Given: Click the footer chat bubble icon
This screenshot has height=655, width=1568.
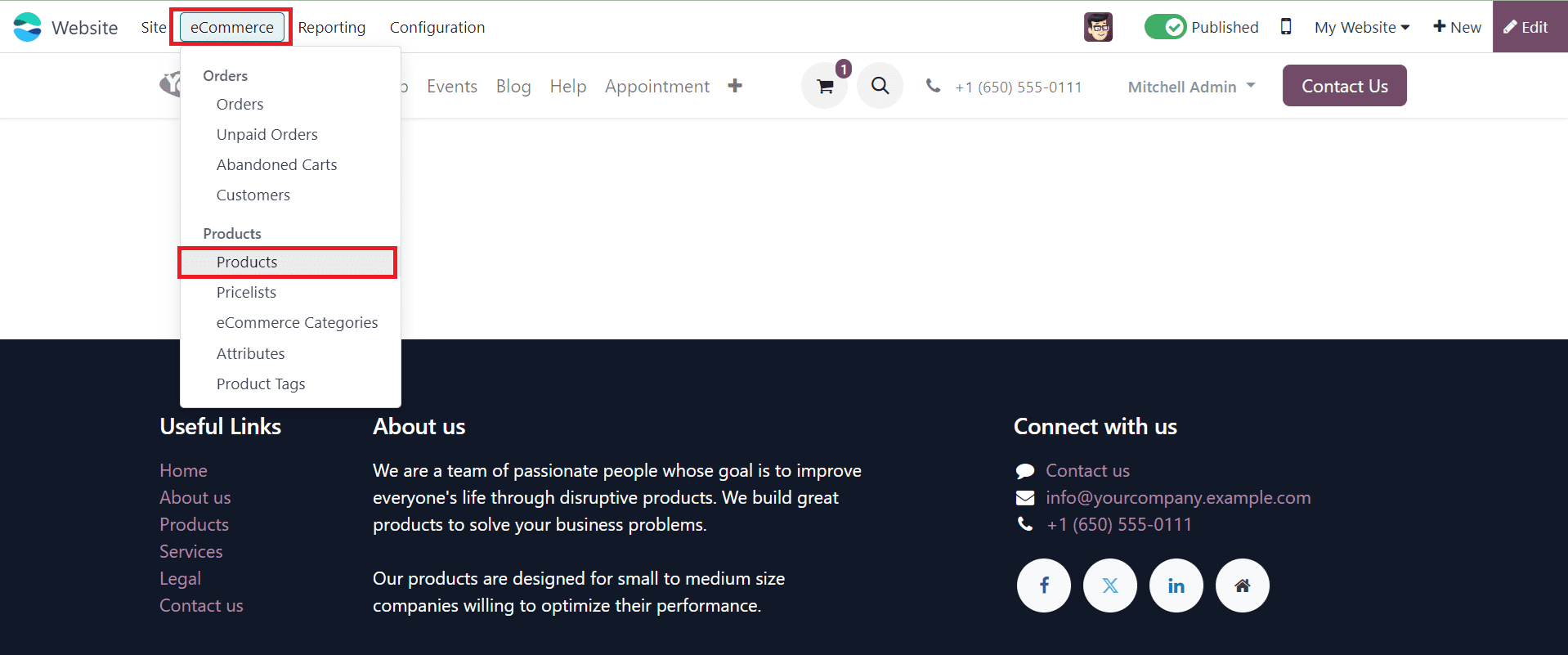Looking at the screenshot, I should click(1025, 471).
